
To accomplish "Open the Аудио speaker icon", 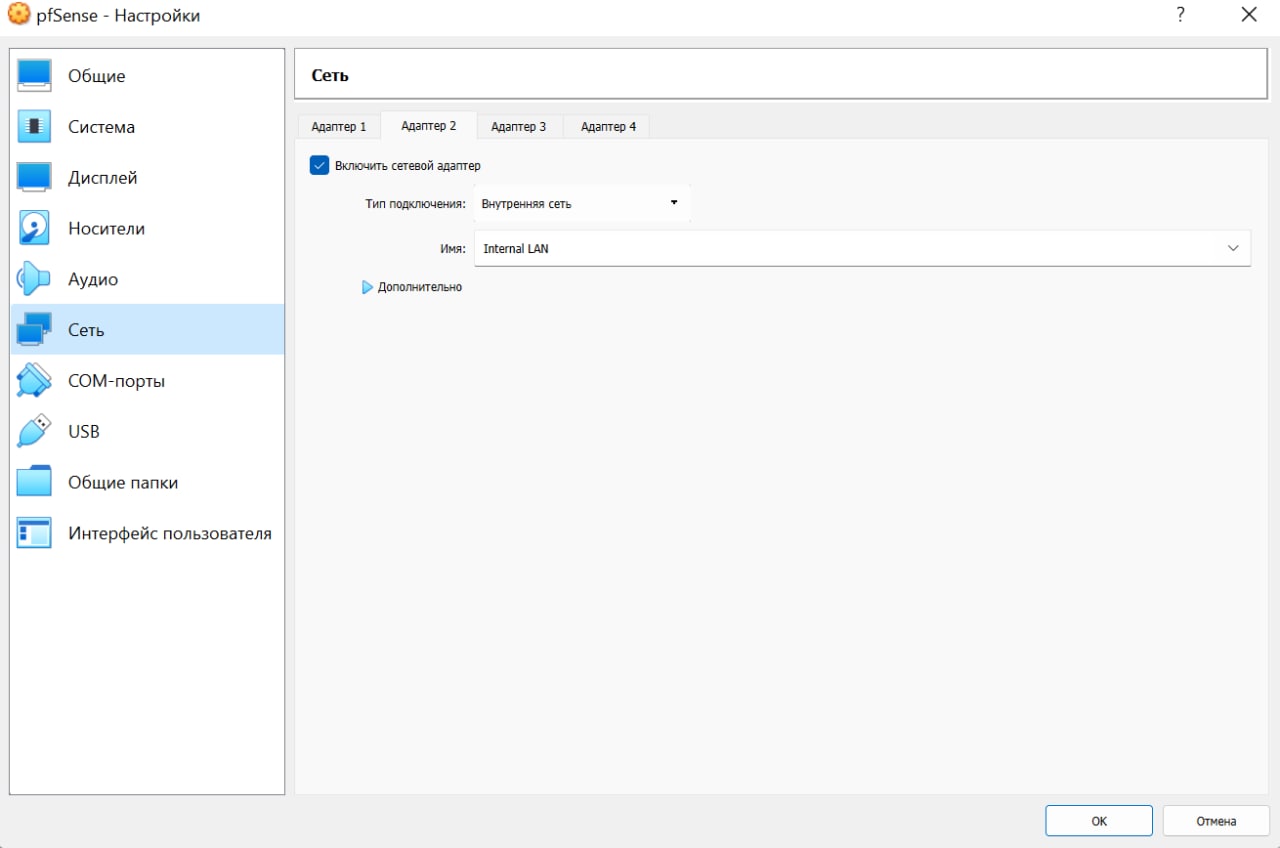I will [34, 279].
